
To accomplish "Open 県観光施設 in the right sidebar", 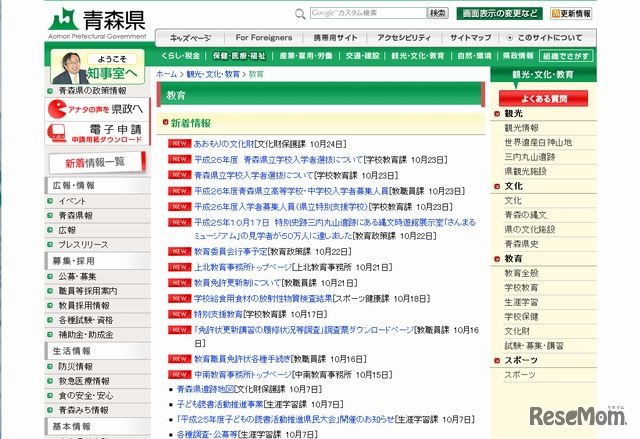I will pos(525,171).
